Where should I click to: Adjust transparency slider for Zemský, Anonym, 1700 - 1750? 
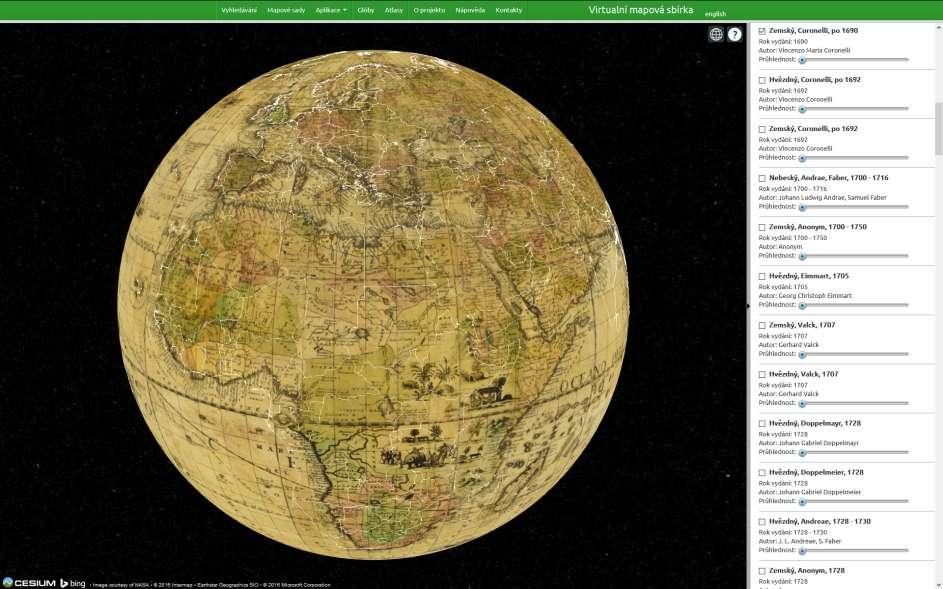pyautogui.click(x=854, y=256)
